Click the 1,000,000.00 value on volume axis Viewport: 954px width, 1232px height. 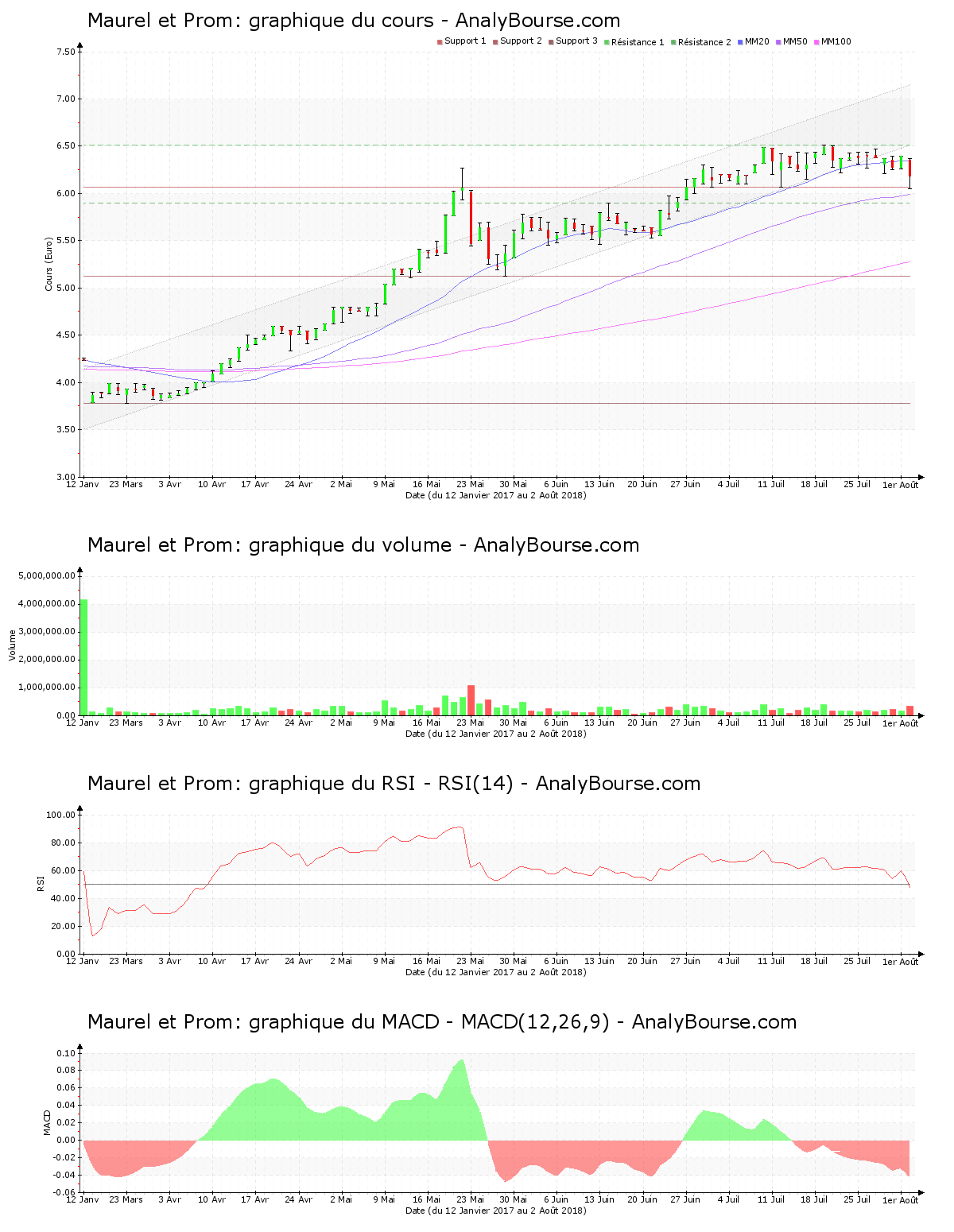47,688
